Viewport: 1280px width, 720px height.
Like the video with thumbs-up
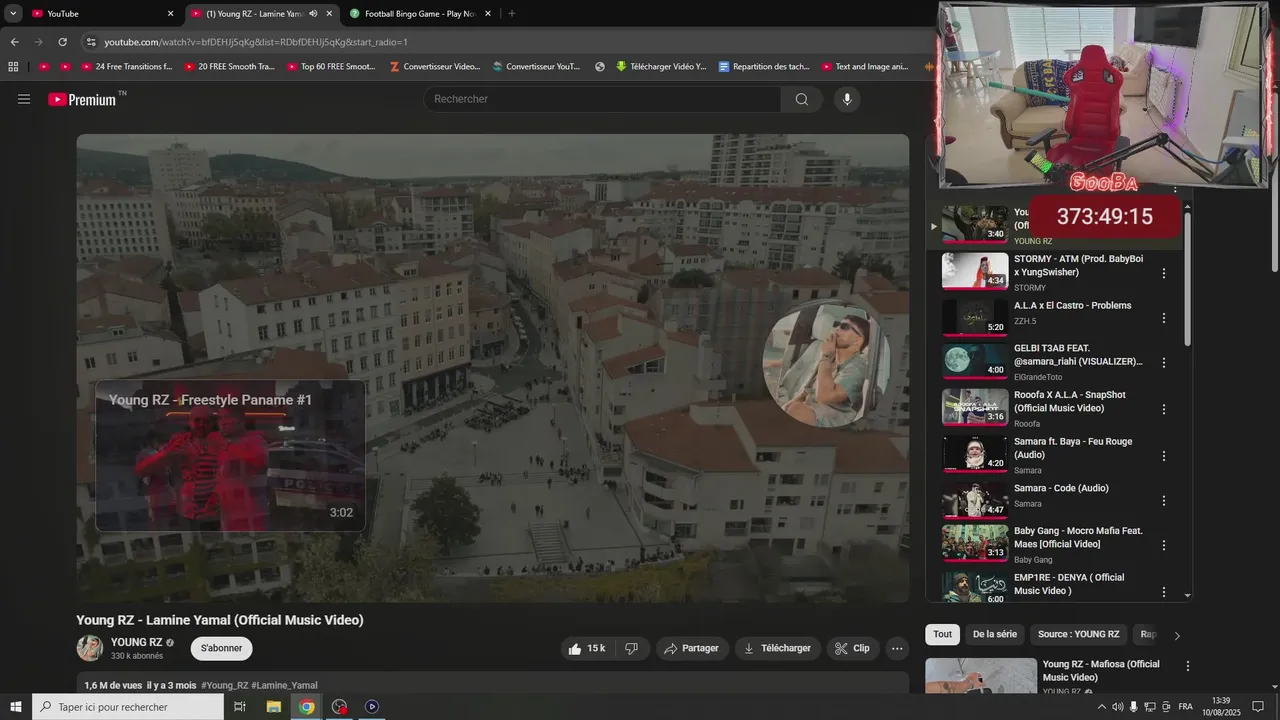[587, 648]
